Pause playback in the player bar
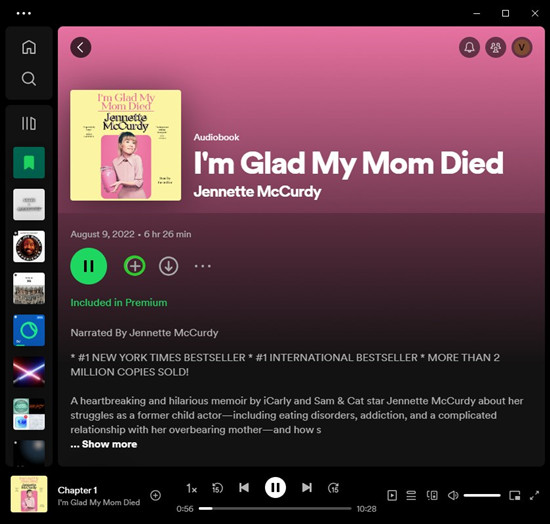Image resolution: width=550 pixels, height=524 pixels. pos(275,488)
